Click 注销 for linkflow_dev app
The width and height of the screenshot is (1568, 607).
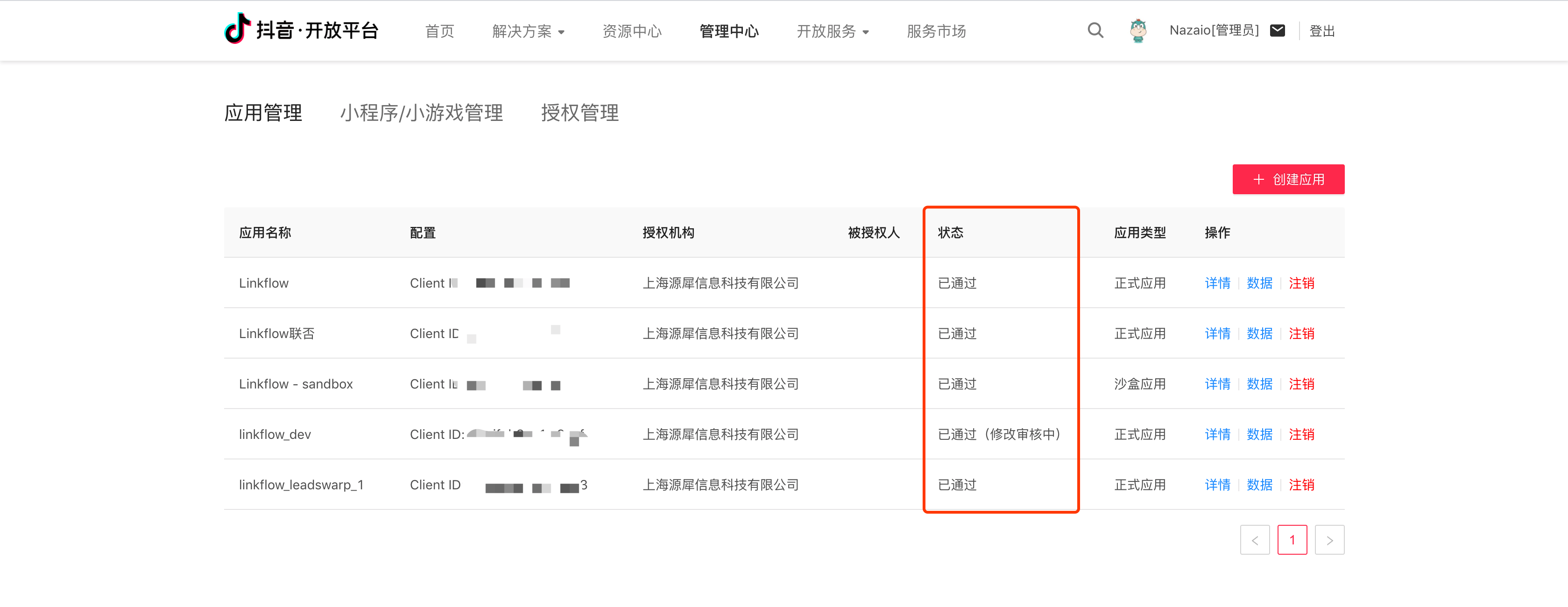click(1301, 435)
